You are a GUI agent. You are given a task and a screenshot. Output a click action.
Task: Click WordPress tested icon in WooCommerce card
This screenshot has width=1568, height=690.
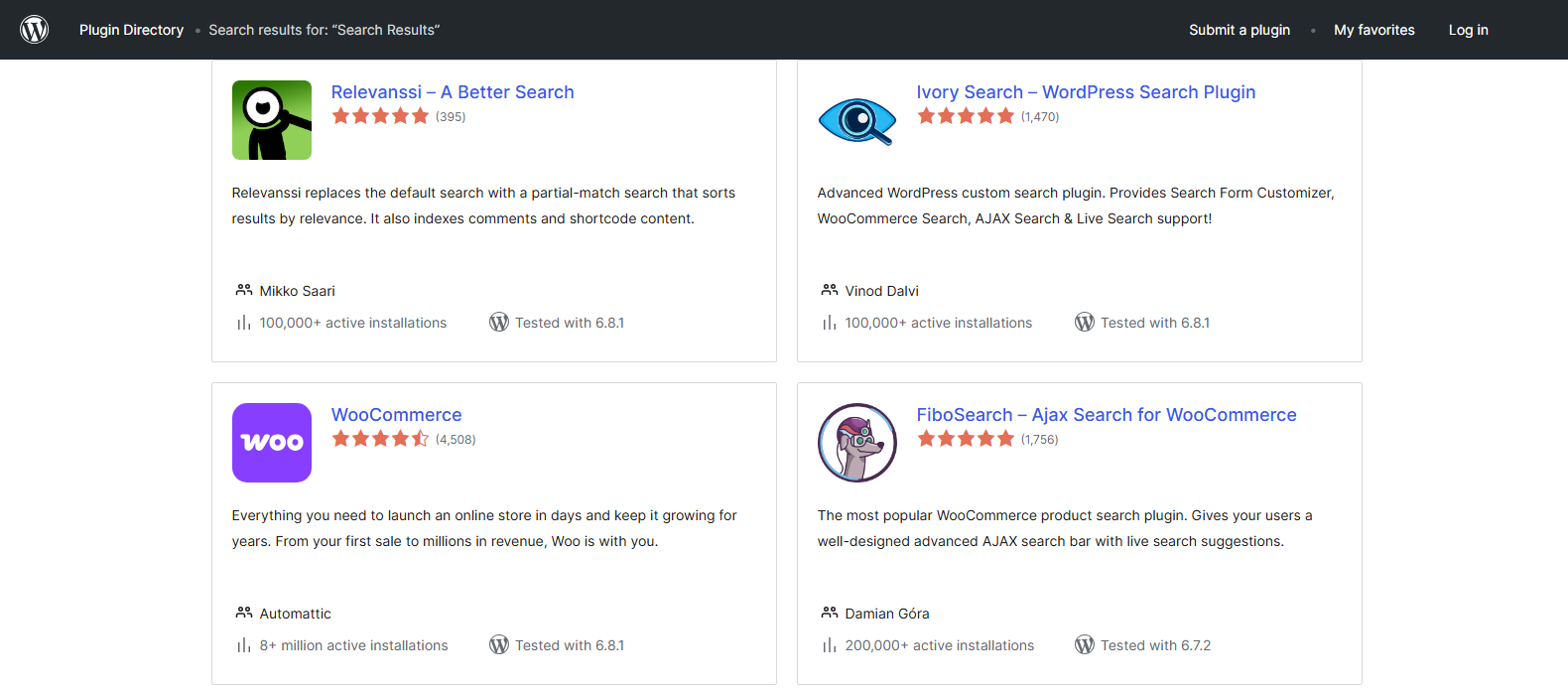click(499, 644)
